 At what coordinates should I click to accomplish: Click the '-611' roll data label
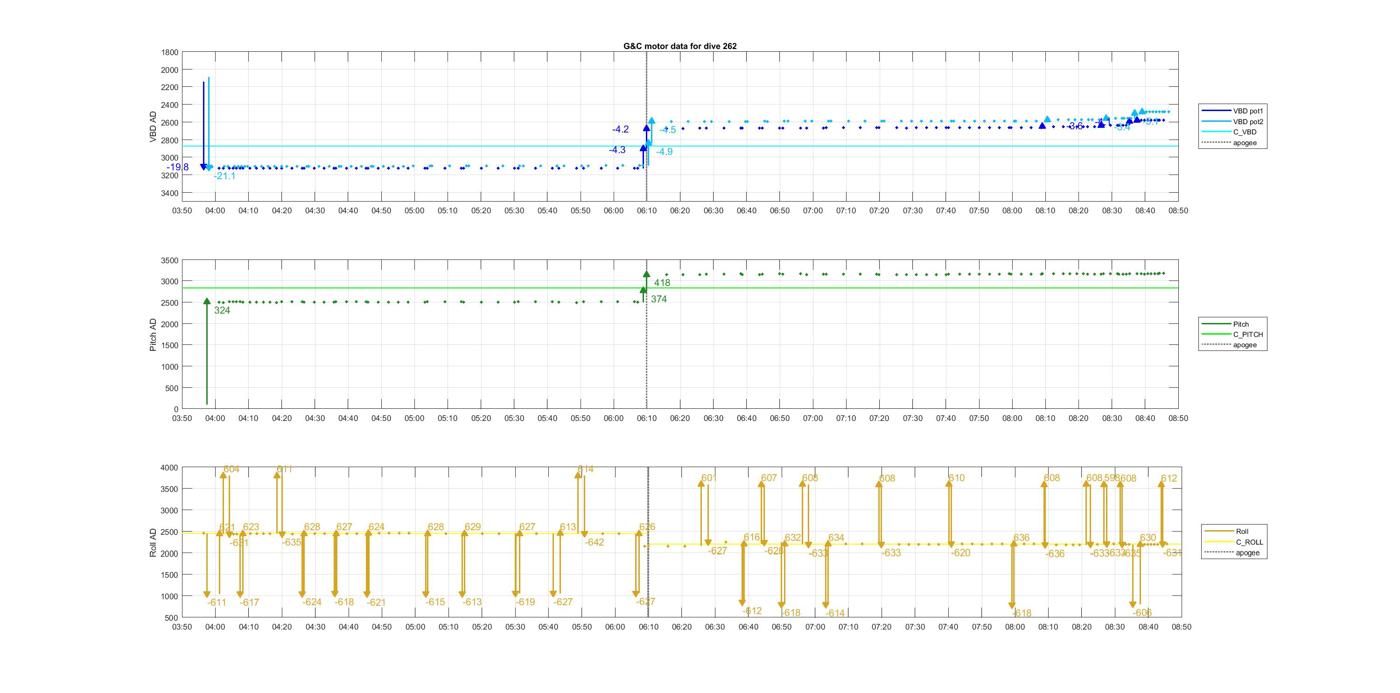point(217,602)
